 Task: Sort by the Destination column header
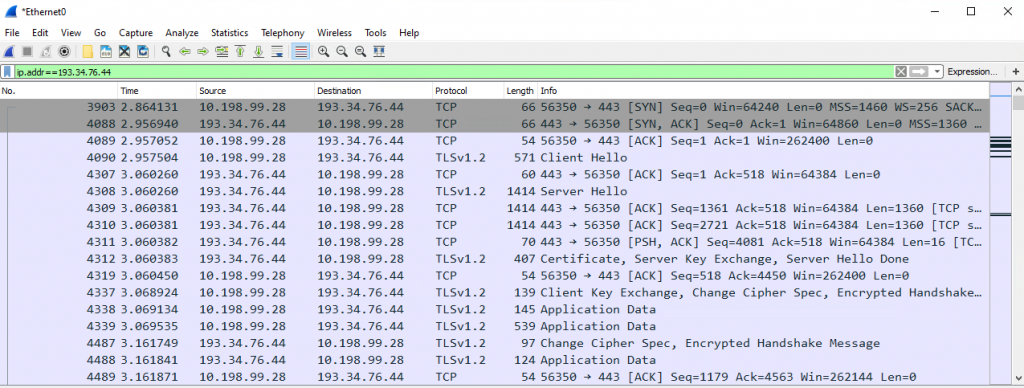click(373, 91)
